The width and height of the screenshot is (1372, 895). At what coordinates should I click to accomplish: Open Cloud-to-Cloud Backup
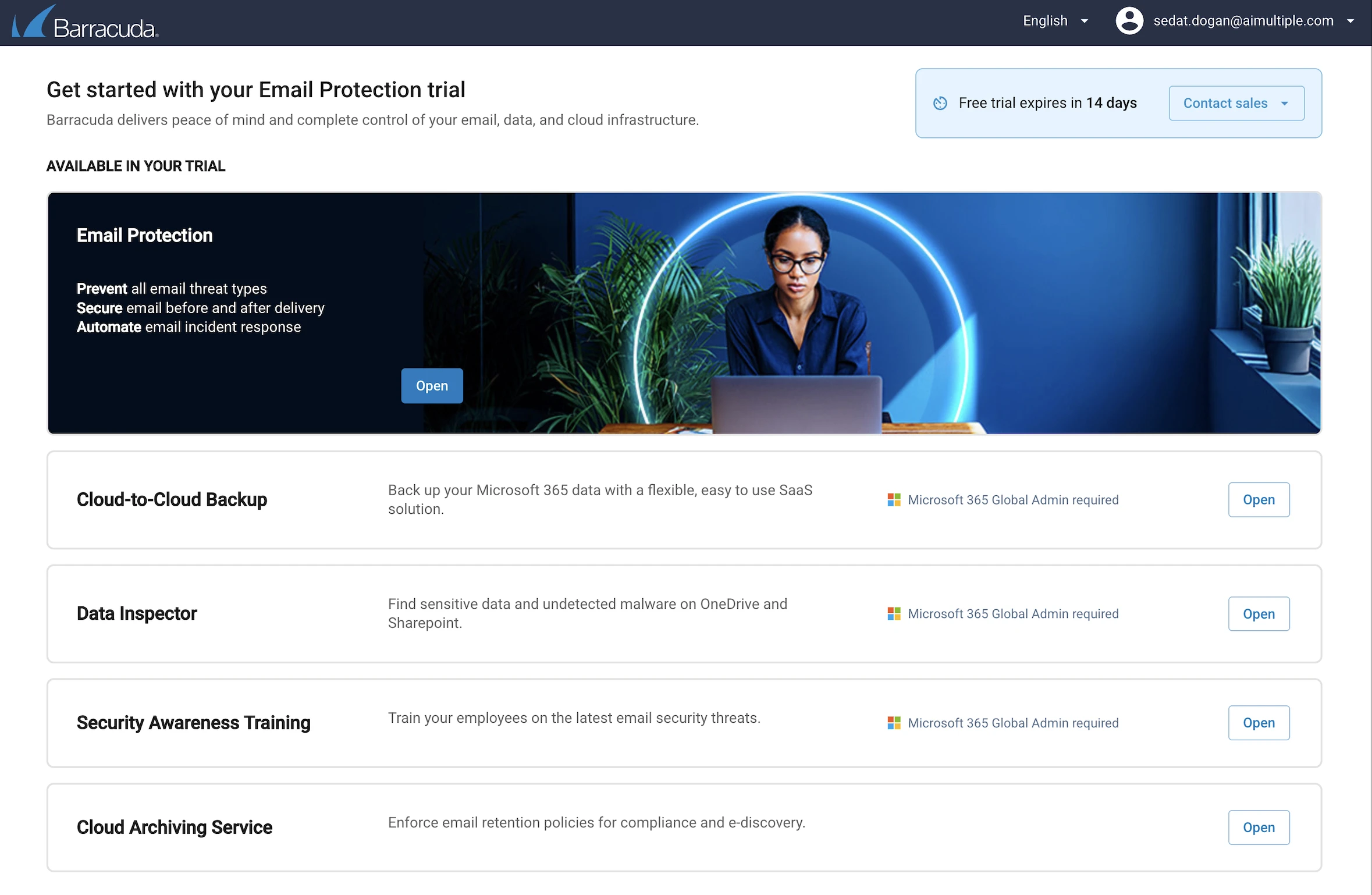point(1259,500)
